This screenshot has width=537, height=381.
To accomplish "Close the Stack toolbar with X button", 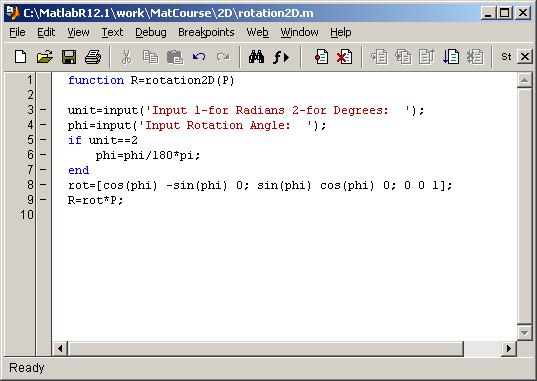I will click(525, 57).
